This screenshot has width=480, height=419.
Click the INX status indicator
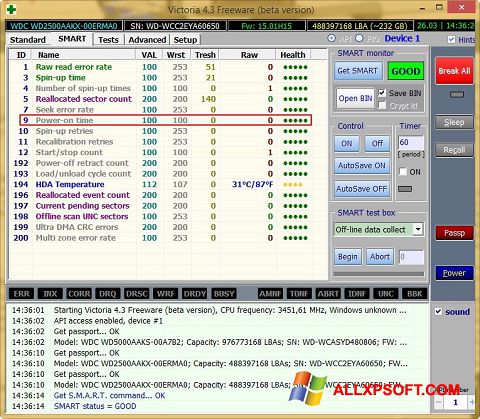[50, 294]
